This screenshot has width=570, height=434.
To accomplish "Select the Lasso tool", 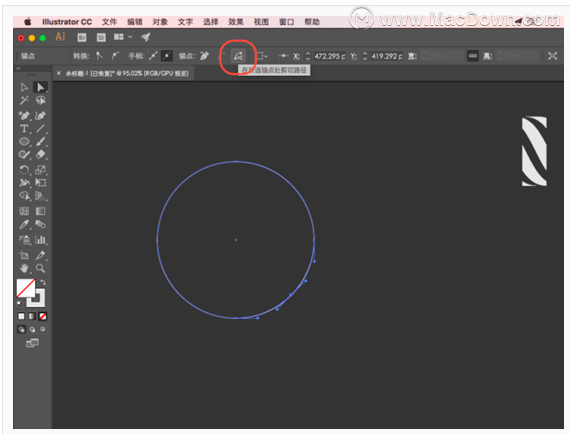I will tap(40, 100).
